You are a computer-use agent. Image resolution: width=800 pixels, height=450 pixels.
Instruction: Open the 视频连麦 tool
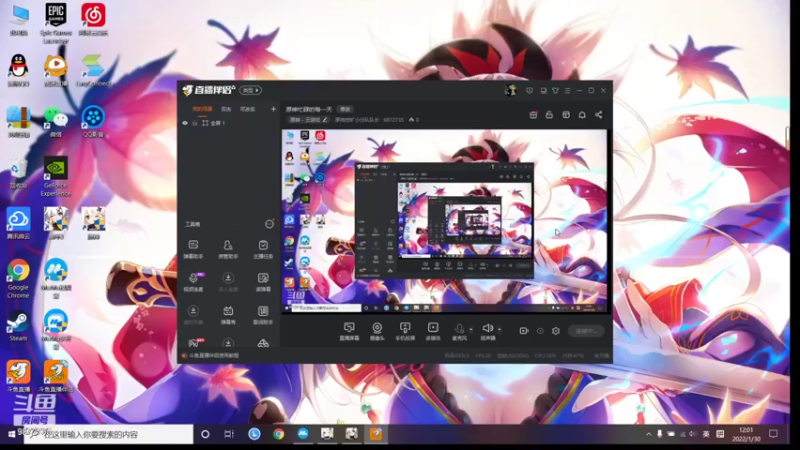tap(193, 282)
